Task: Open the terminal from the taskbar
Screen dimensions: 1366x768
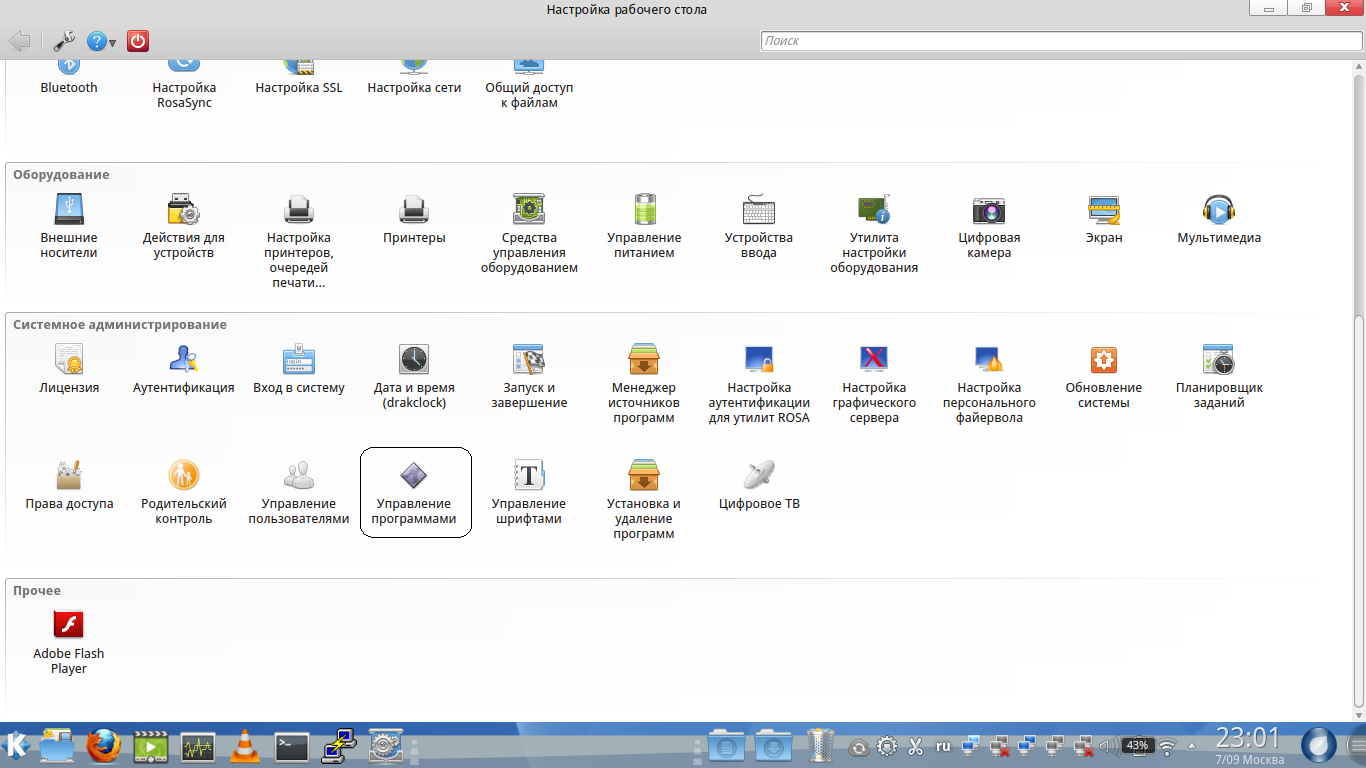Action: 291,746
